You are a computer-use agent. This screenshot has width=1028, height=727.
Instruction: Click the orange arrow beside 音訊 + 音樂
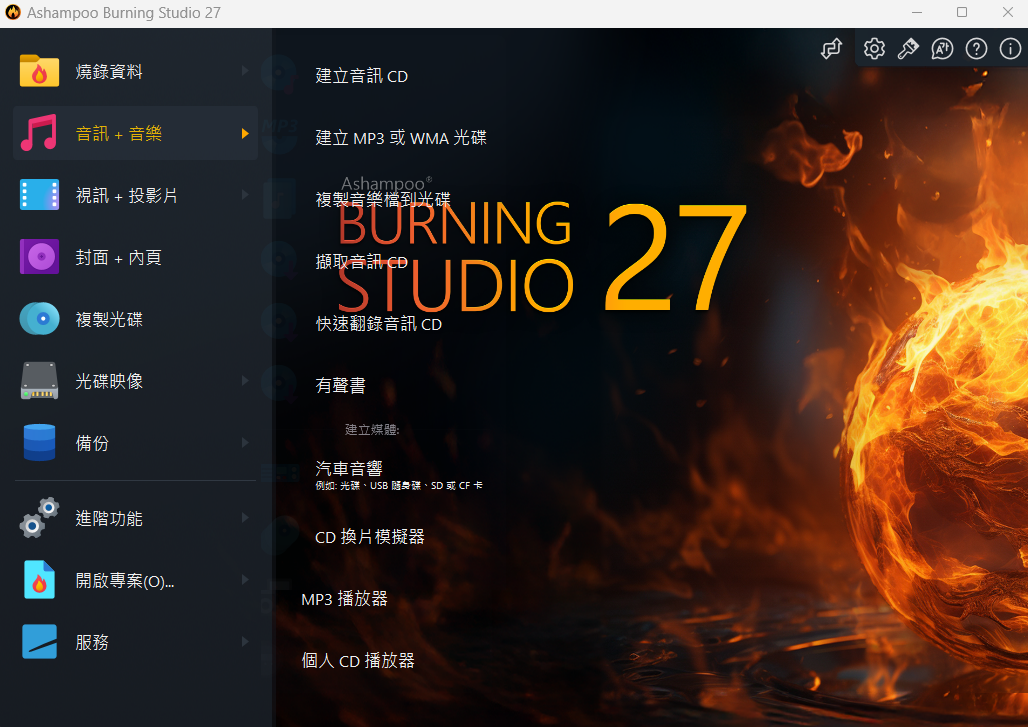[245, 133]
